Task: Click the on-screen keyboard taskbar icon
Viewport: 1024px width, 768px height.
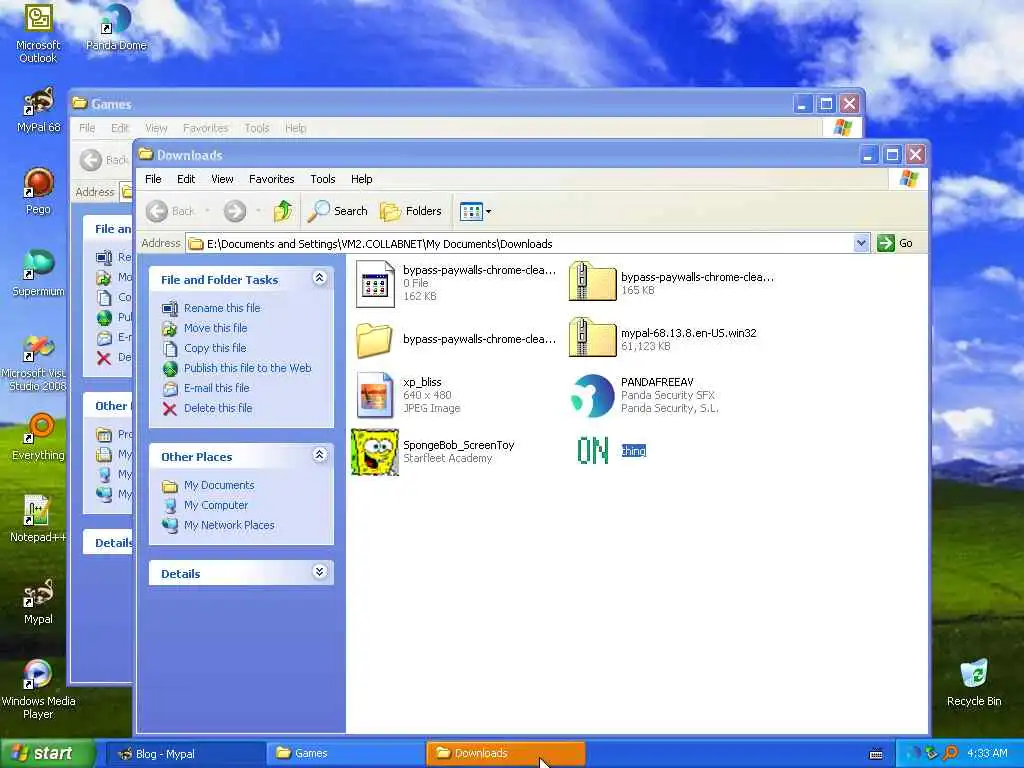Action: [x=876, y=754]
